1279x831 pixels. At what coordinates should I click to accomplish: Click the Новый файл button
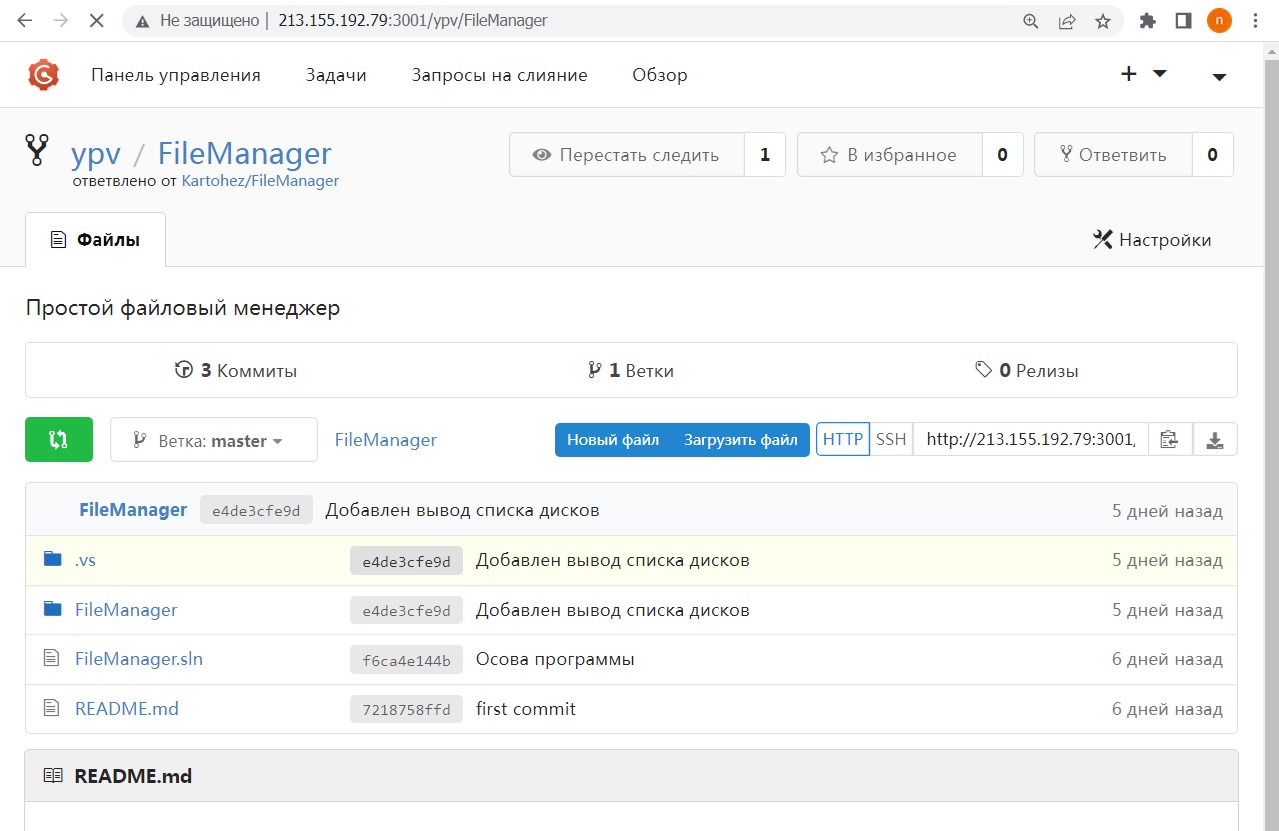pyautogui.click(x=612, y=440)
